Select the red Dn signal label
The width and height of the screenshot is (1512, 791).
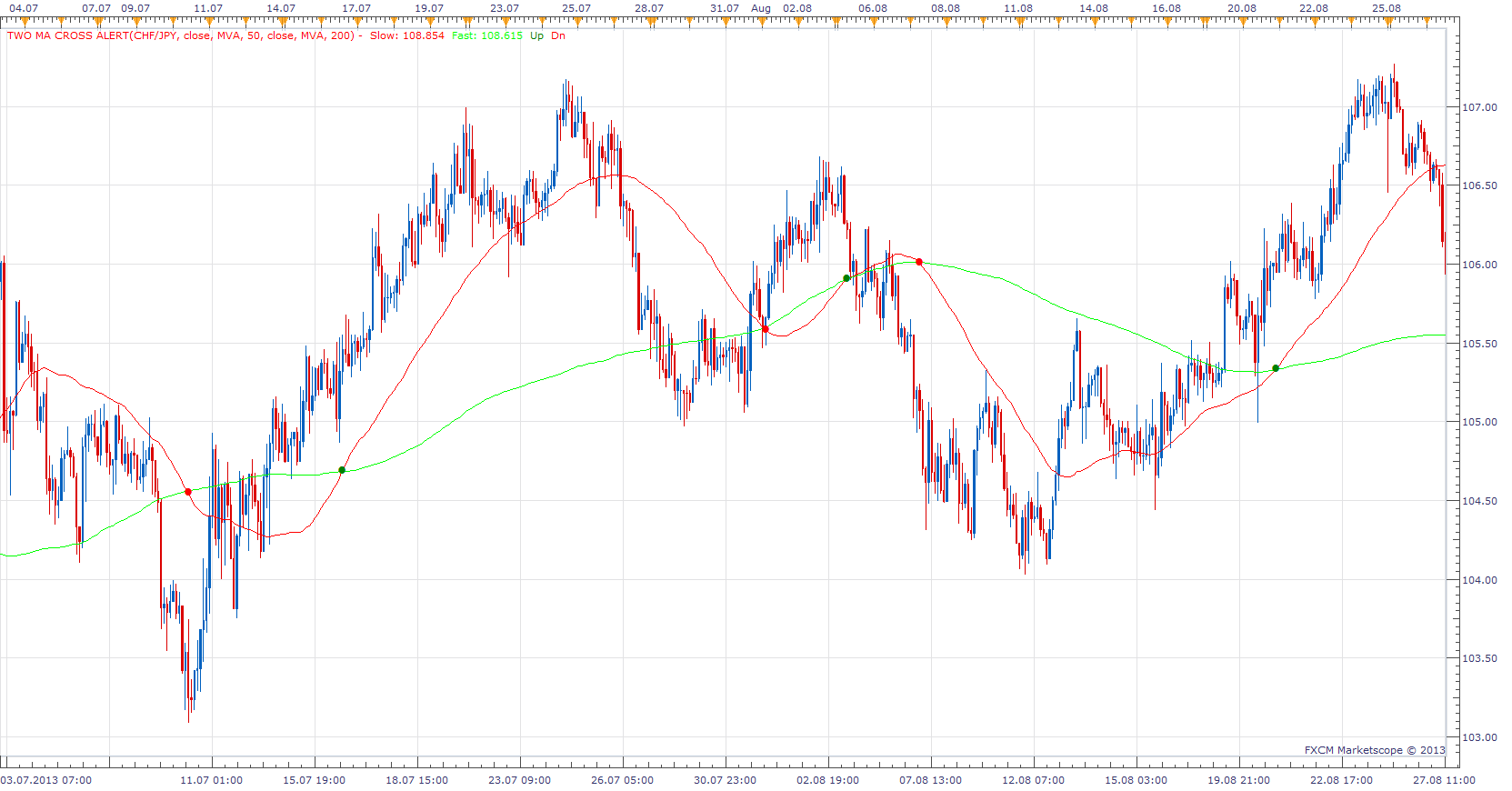(x=558, y=36)
